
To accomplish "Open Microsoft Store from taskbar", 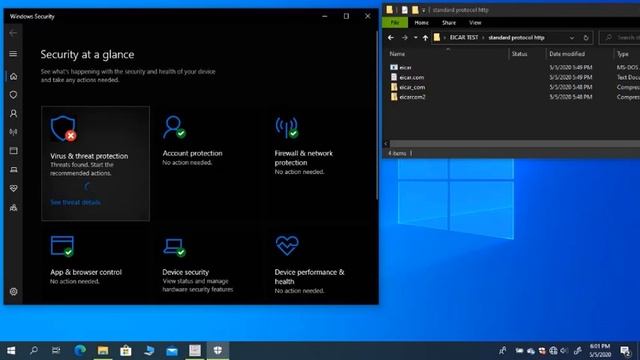I will click(x=126, y=351).
